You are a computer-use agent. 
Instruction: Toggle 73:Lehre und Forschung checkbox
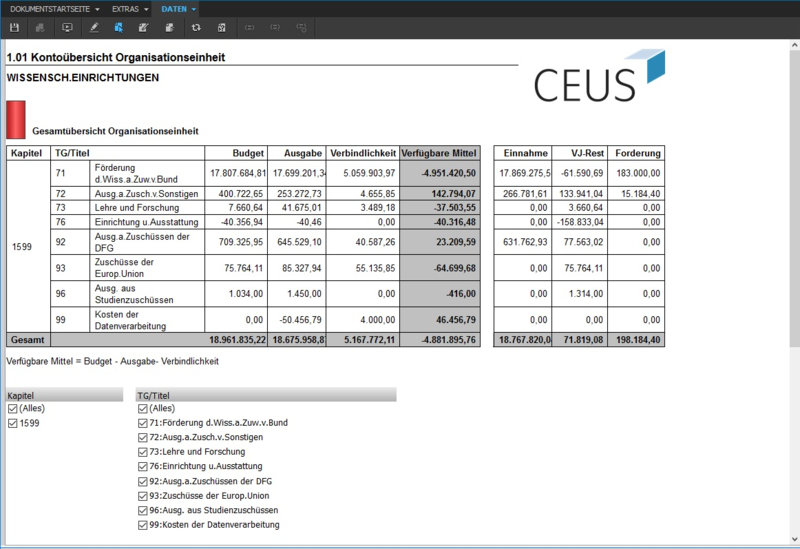point(142,452)
